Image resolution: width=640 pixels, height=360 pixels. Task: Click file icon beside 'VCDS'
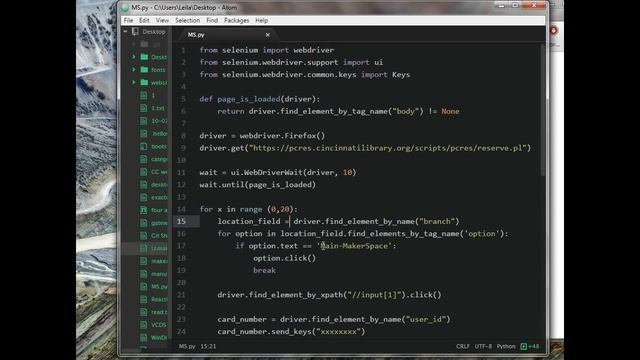tap(144, 325)
